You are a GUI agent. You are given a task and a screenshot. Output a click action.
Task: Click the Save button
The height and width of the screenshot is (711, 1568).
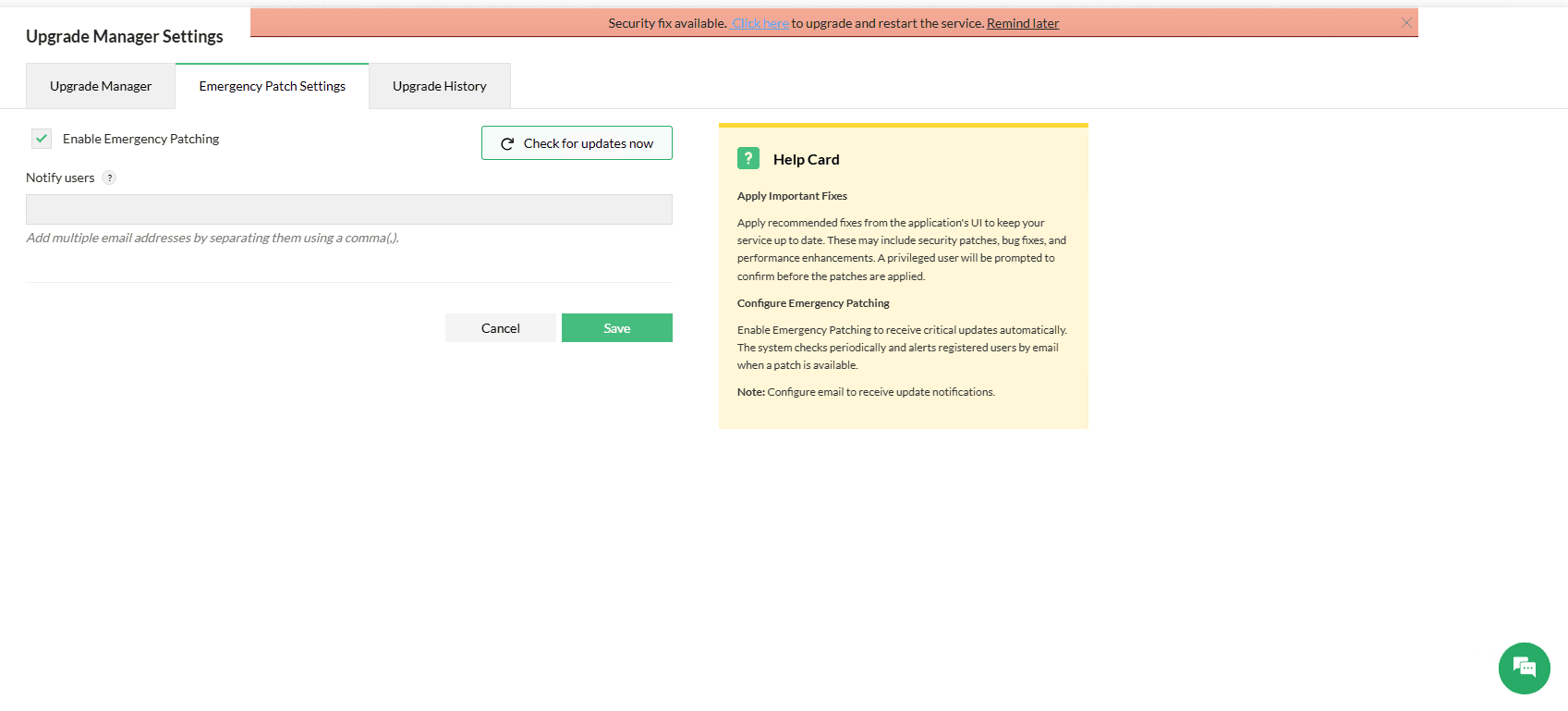617,328
